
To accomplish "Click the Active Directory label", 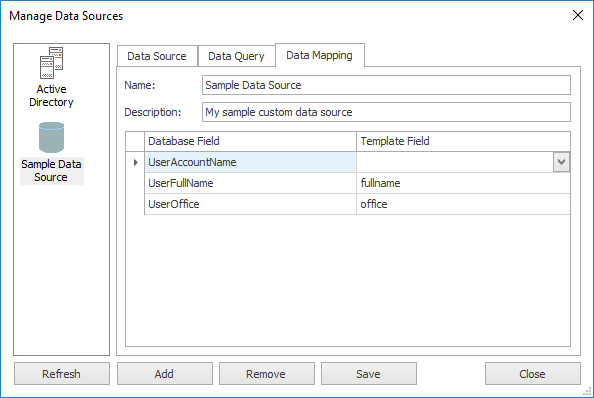I will [51, 95].
